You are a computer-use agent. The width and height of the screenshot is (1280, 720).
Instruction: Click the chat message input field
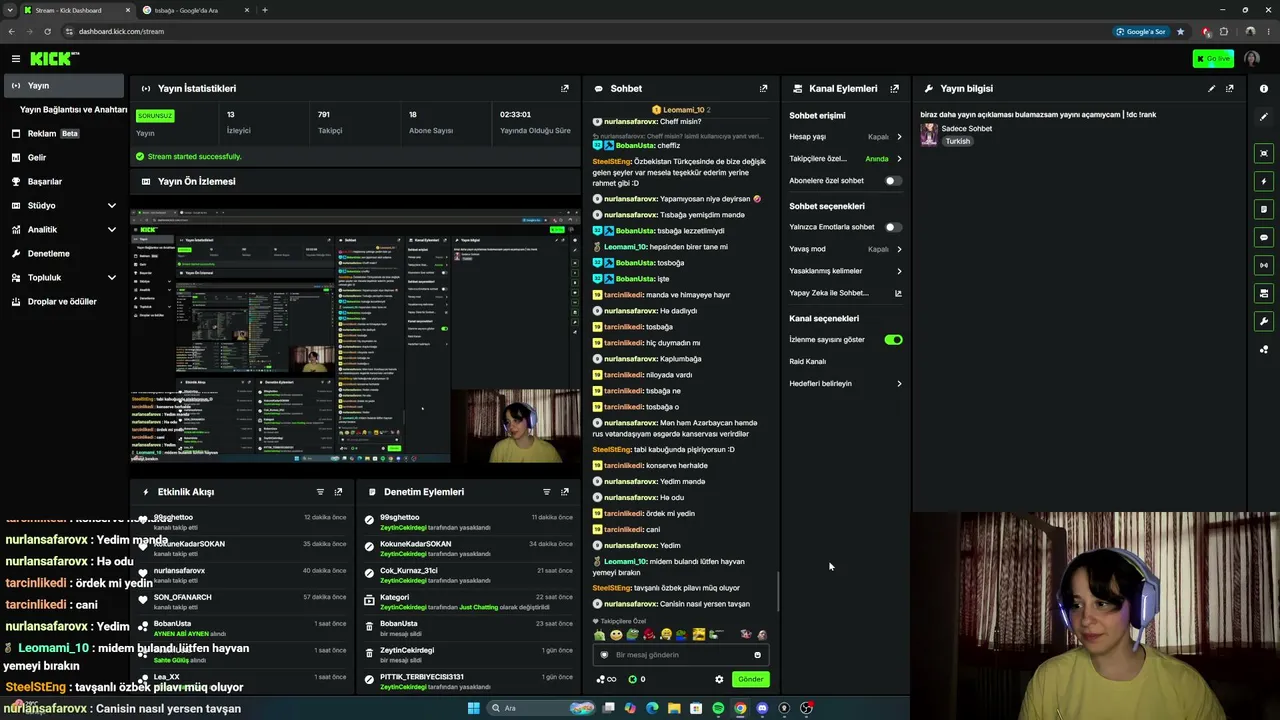pyautogui.click(x=680, y=655)
